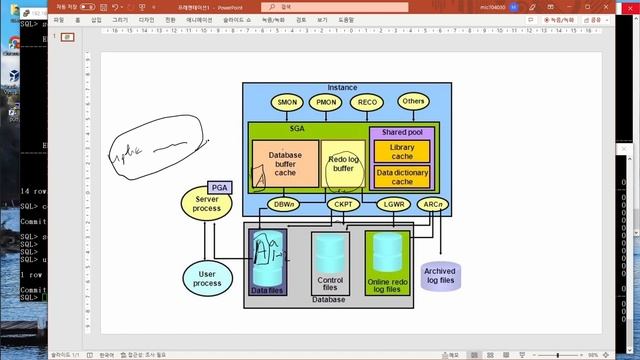Click the accessibility 접근성 status indicator
Image resolution: width=640 pixels, height=360 pixels.
143,355
